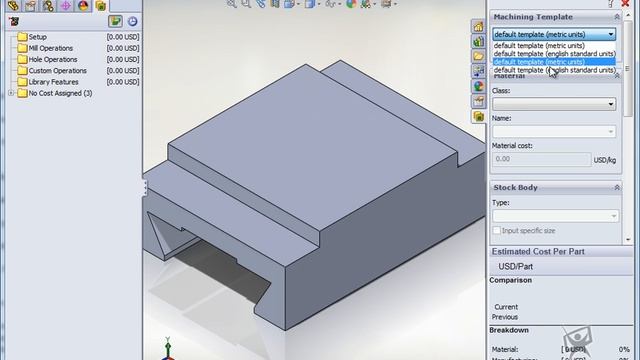Click the USD/Part cost readout
The width and height of the screenshot is (640, 360).
click(x=516, y=267)
